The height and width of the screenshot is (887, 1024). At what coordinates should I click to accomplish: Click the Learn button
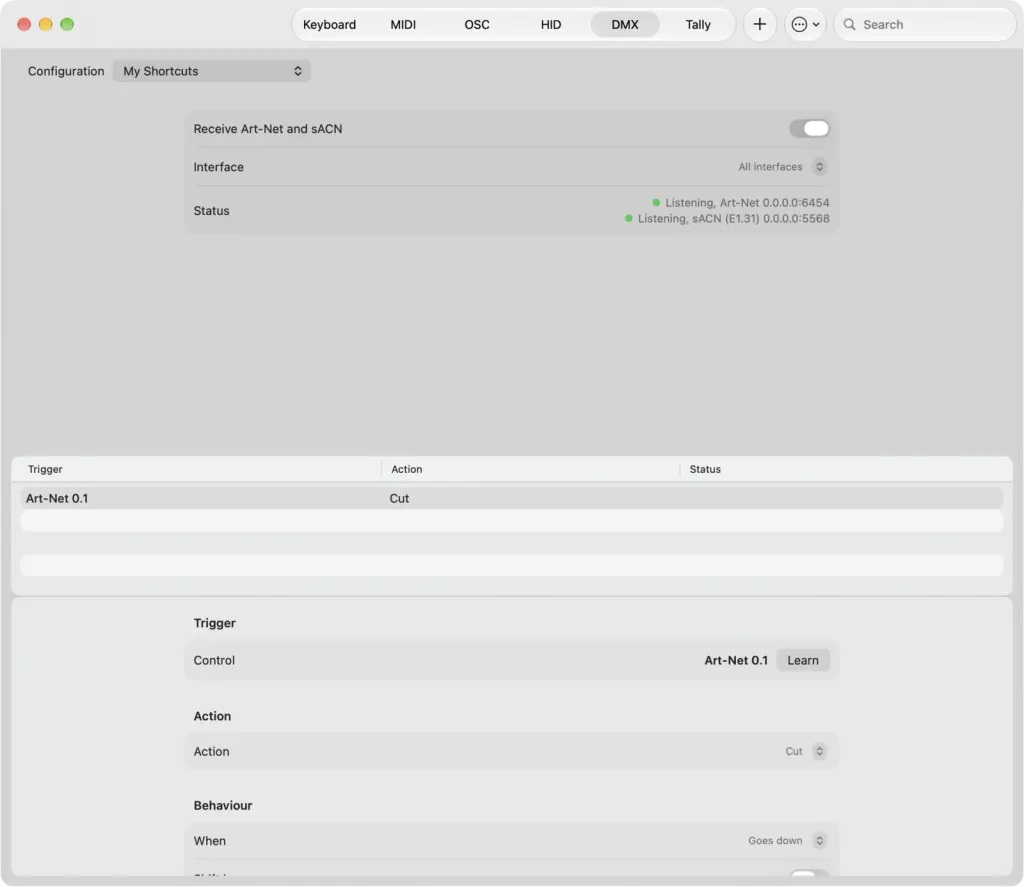[x=803, y=660]
